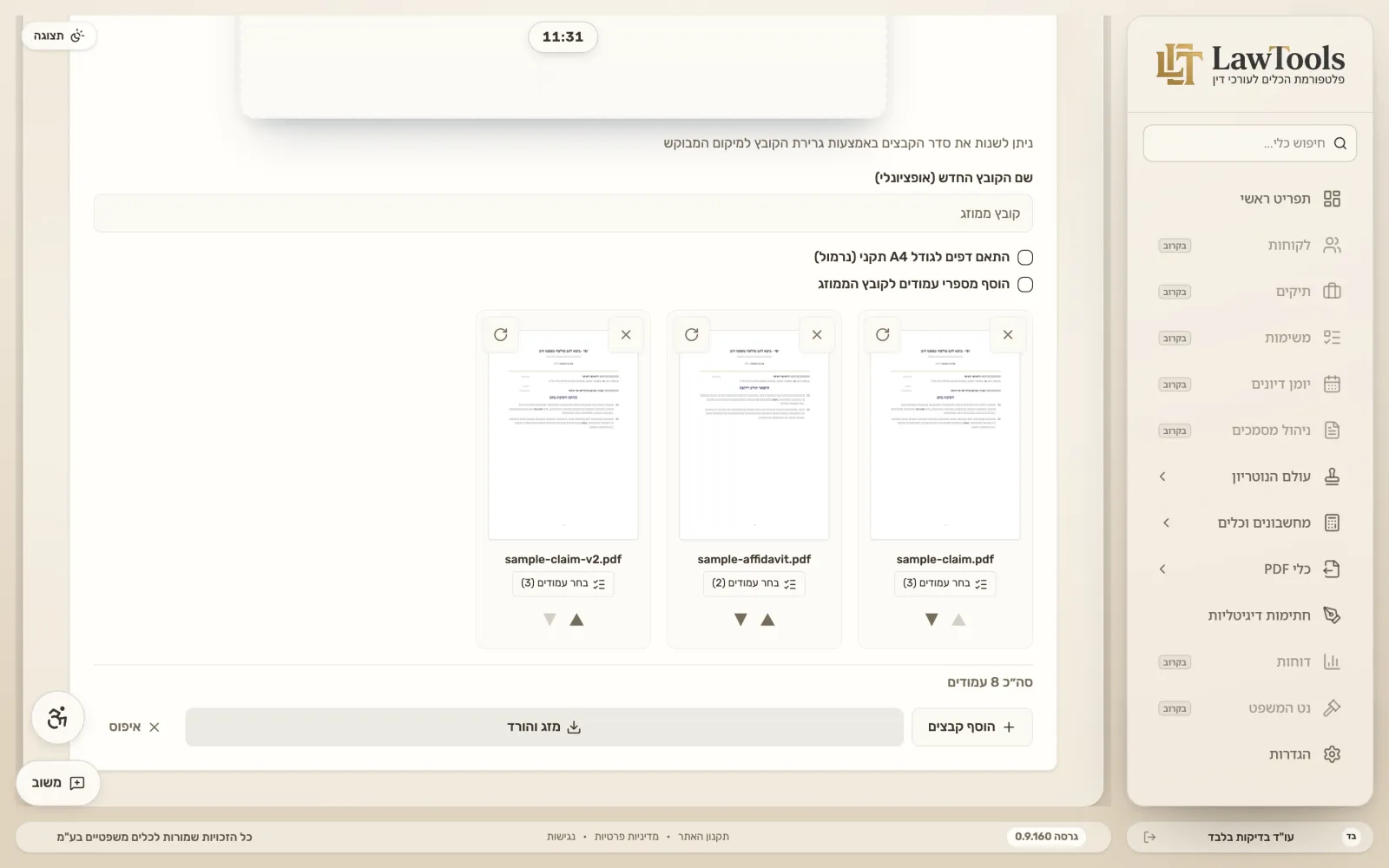The image size is (1389, 868).
Task: Expand the כלי PDF sidebar section
Action: pyautogui.click(x=1250, y=569)
